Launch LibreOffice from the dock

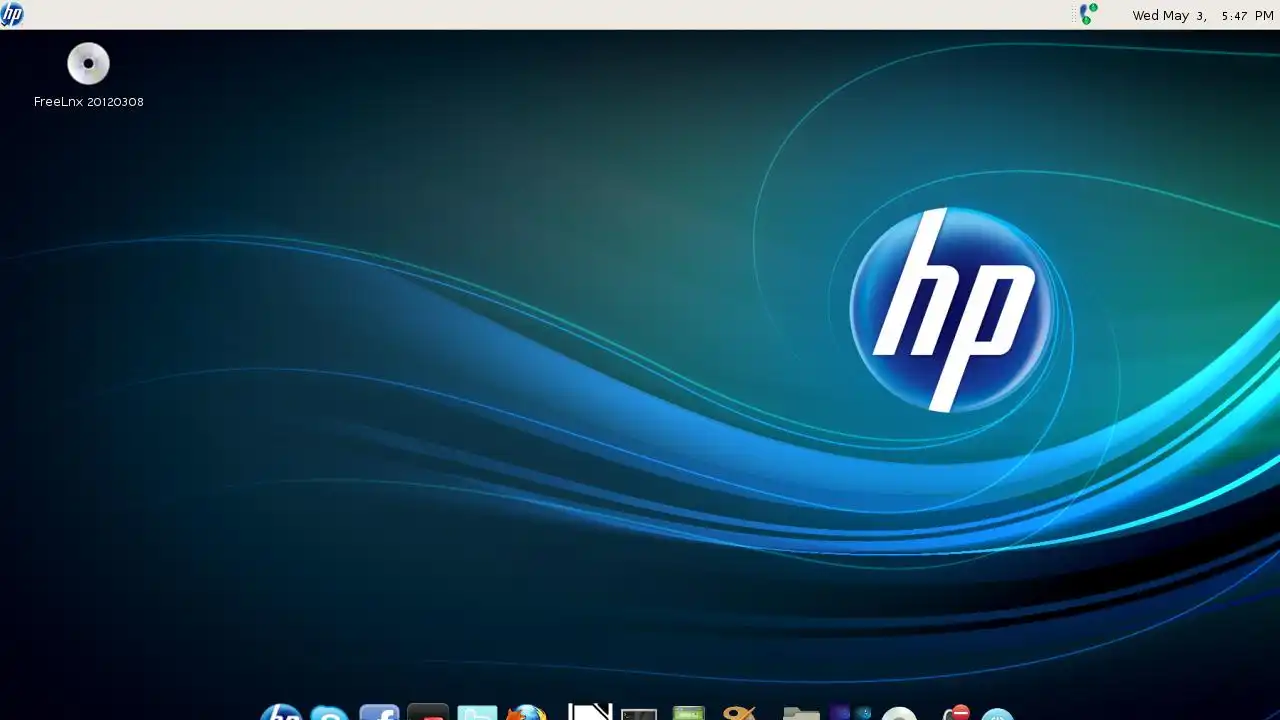[590, 712]
